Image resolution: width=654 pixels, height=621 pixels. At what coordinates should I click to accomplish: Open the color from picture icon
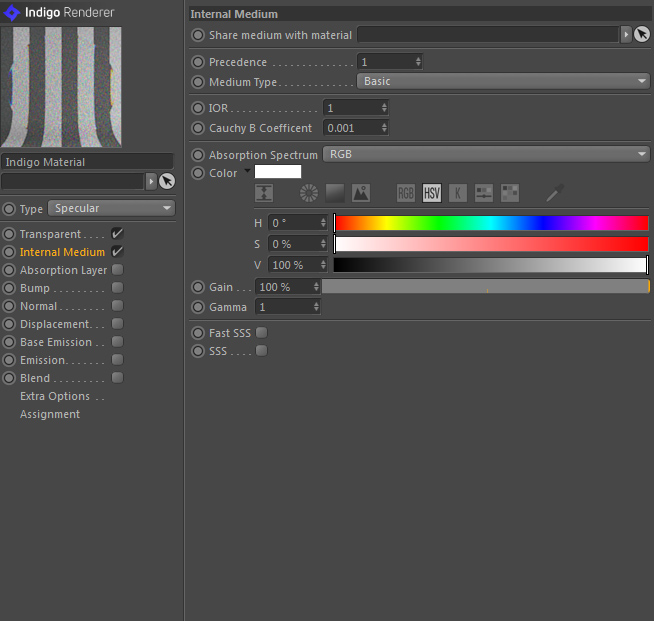click(360, 193)
